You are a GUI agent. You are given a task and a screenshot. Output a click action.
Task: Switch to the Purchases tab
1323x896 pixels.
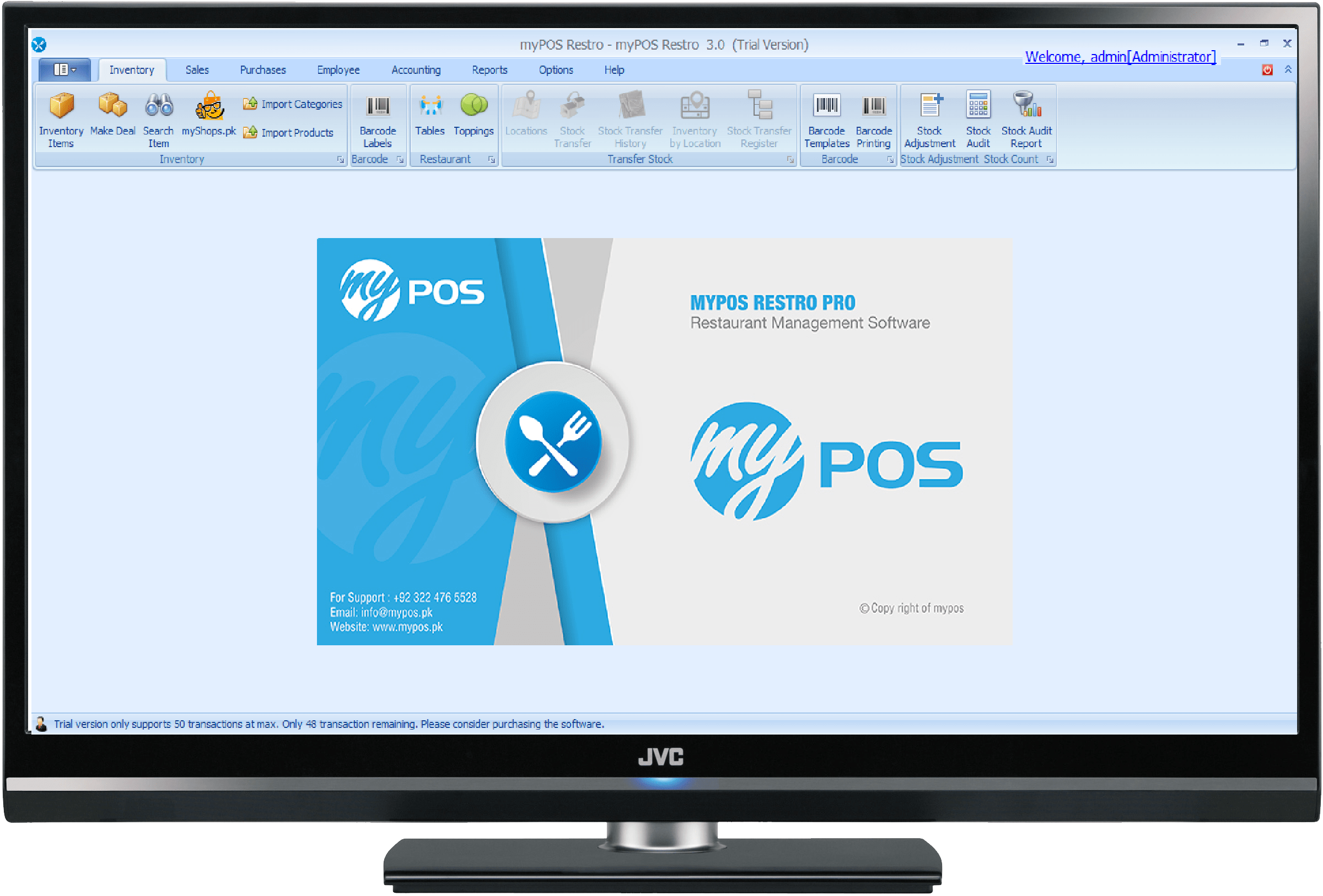point(263,70)
